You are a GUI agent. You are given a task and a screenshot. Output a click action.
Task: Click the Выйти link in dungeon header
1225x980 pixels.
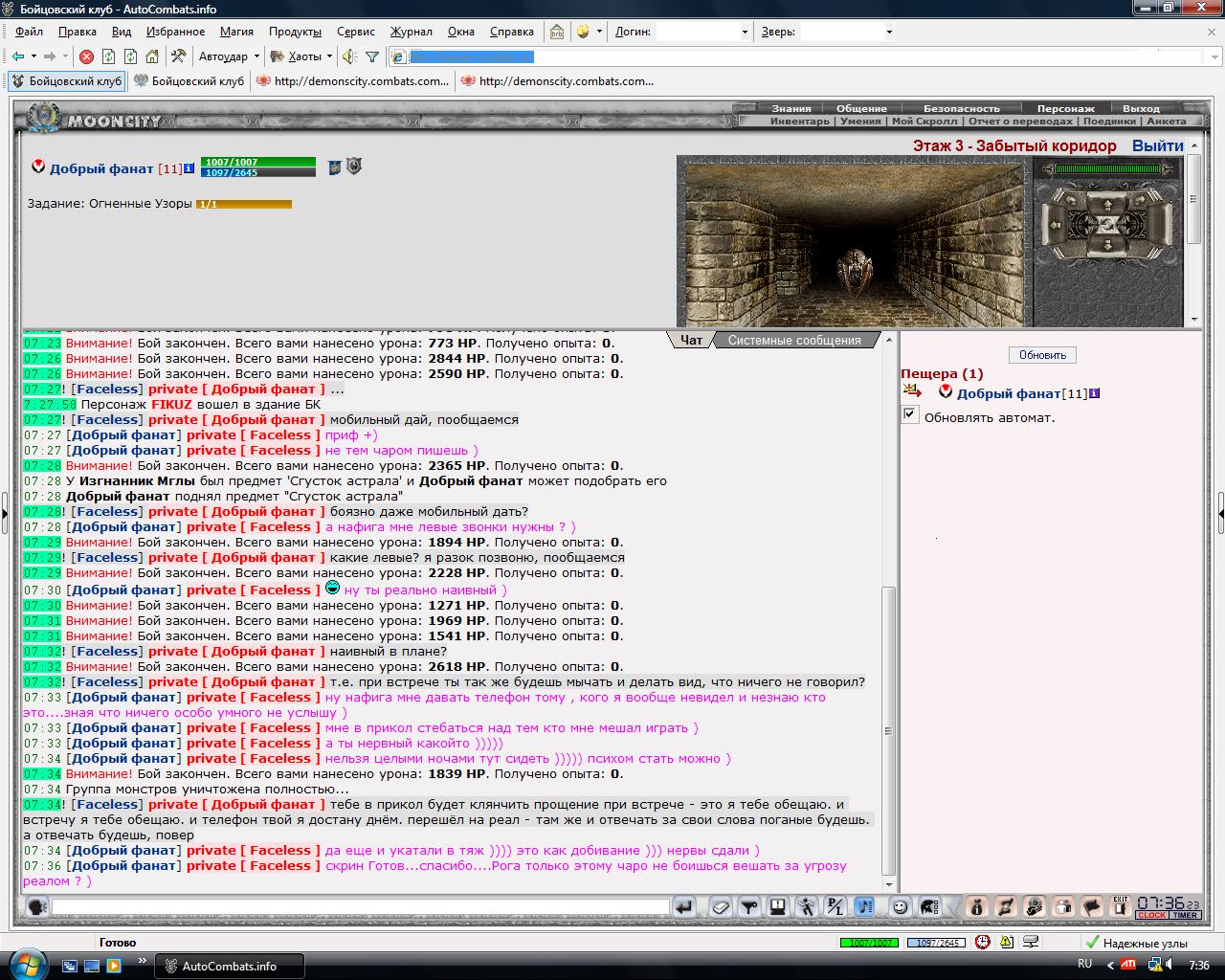click(x=1158, y=145)
